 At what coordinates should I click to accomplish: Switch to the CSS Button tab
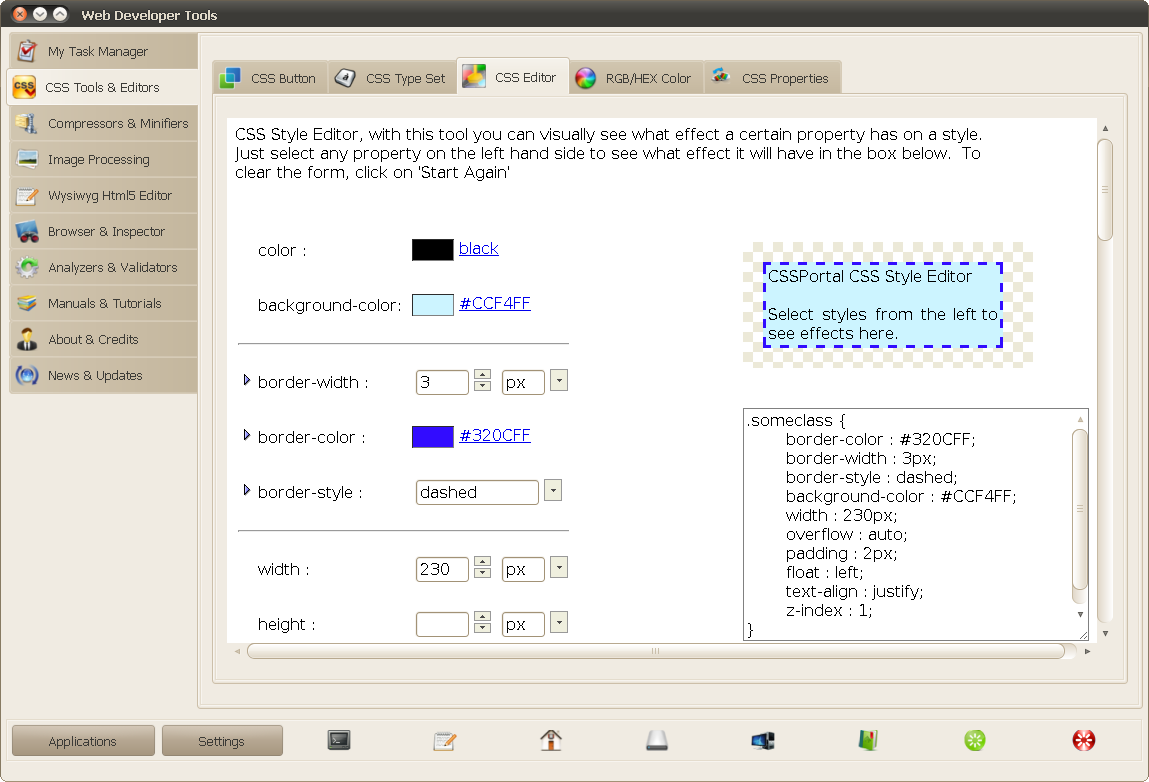270,78
